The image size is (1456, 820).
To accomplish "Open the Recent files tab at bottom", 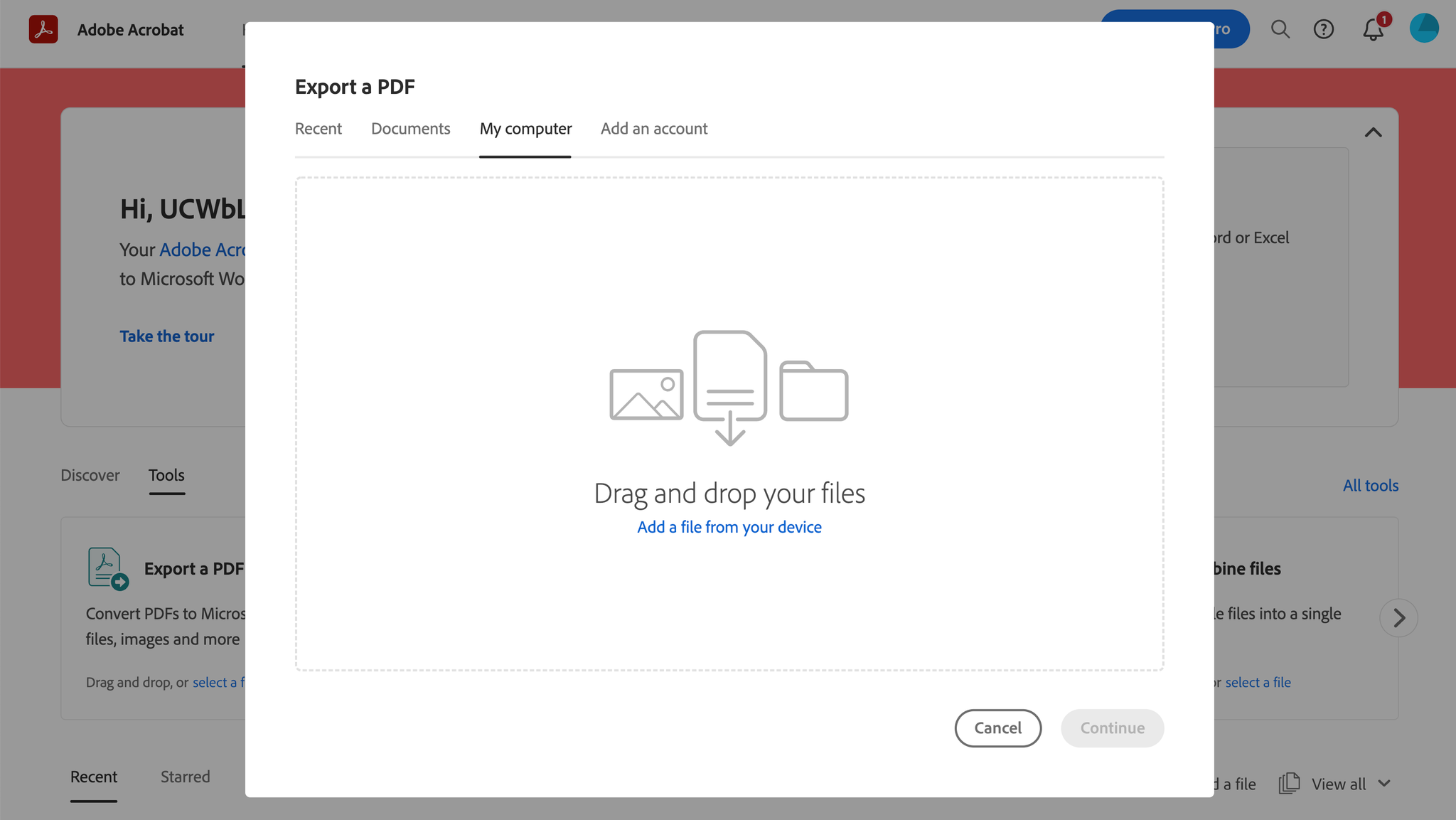I will (94, 777).
